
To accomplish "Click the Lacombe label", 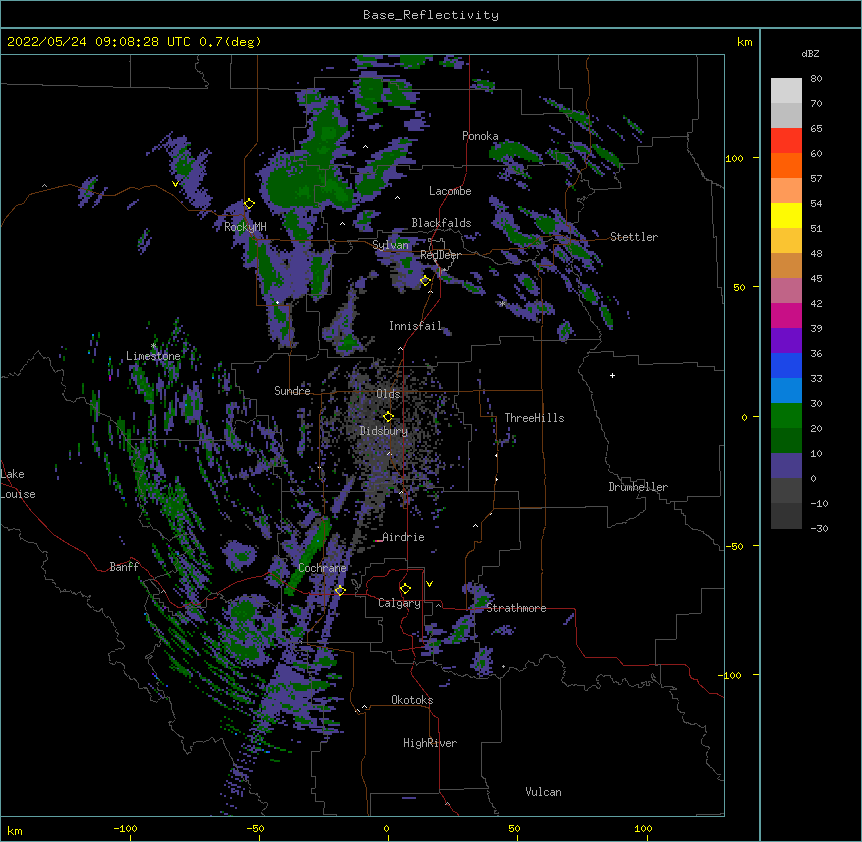I will [450, 191].
